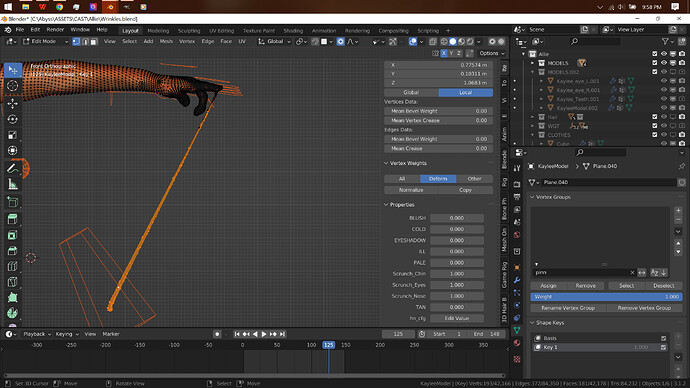
Task: Open the Object Data mesh properties tab
Action: pyautogui.click(x=517, y=330)
